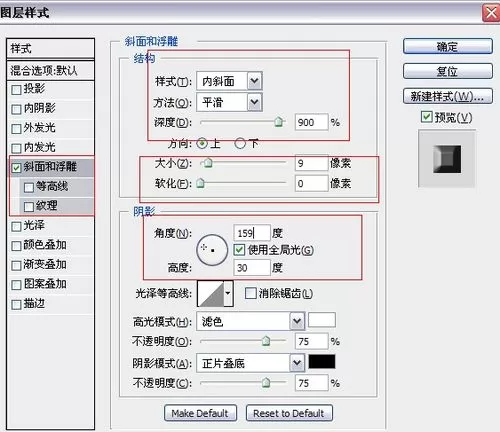Select the 斜面和浮雕 list entry label
Screen dimensions: 500x432
click(x=50, y=167)
